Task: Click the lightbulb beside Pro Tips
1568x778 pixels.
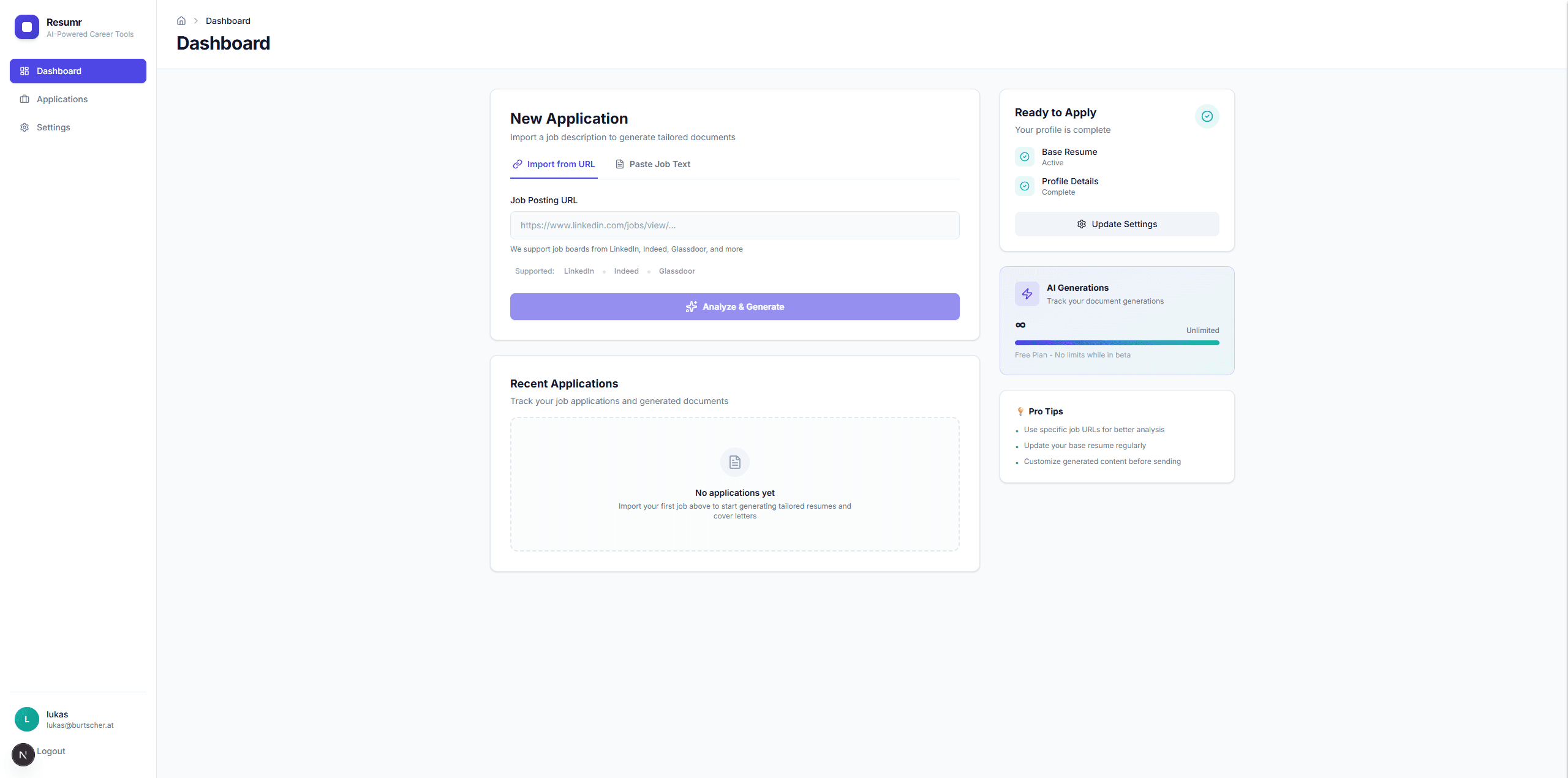Action: pyautogui.click(x=1020, y=411)
